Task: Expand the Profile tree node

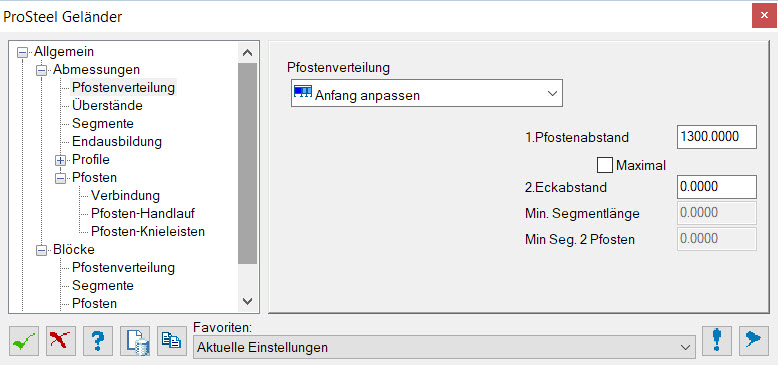Action: coord(61,160)
